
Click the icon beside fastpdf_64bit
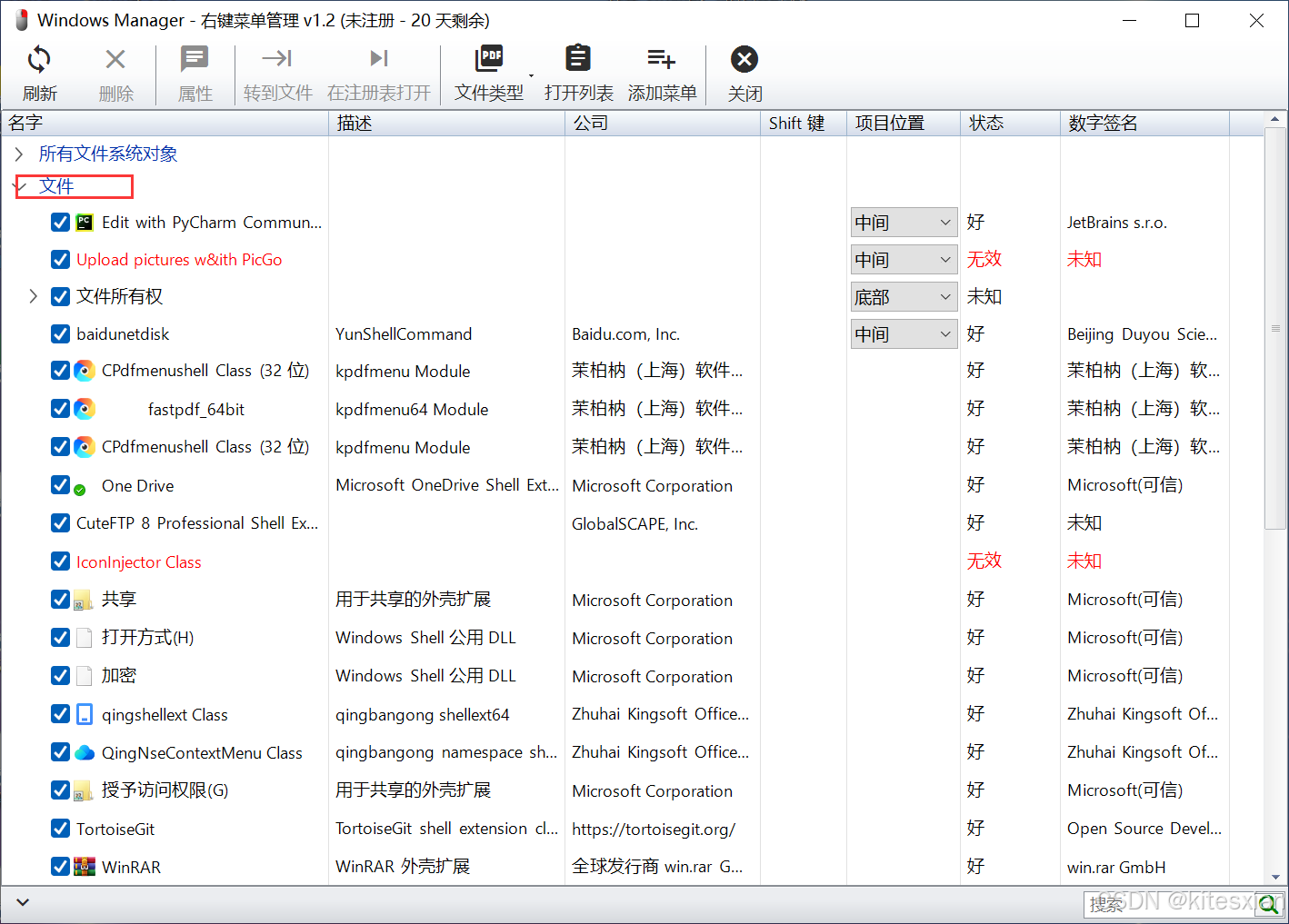[x=85, y=409]
